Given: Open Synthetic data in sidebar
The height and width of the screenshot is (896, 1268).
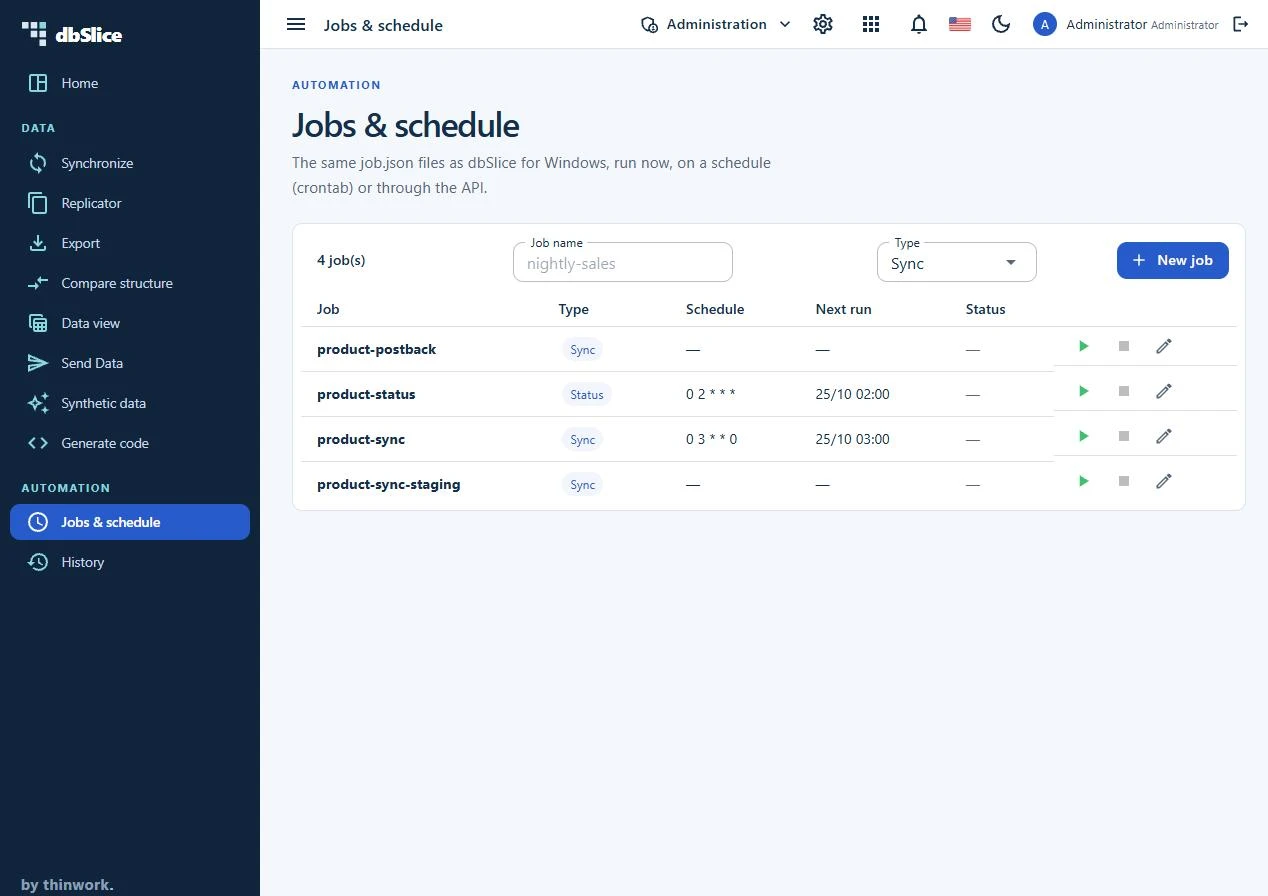Looking at the screenshot, I should click(x=130, y=403).
